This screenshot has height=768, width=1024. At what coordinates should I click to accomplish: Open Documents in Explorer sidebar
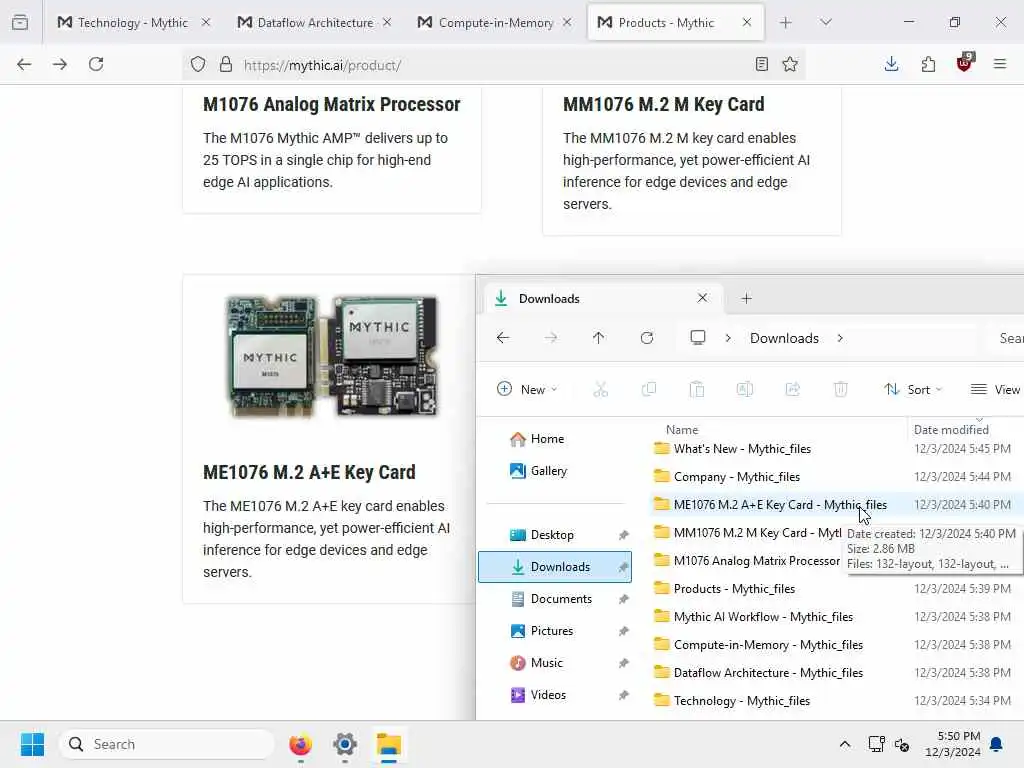click(555, 599)
